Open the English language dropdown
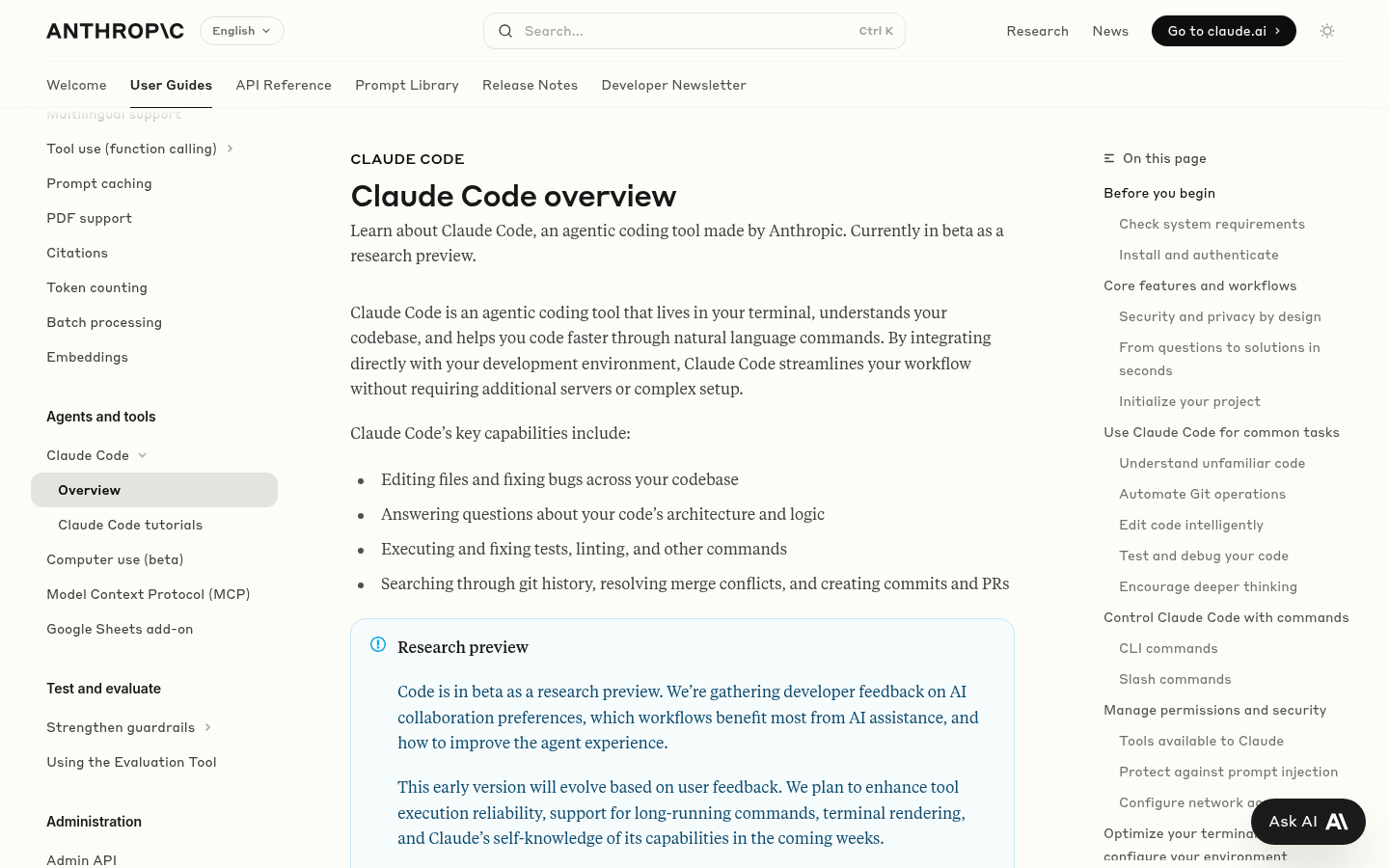 click(x=241, y=30)
